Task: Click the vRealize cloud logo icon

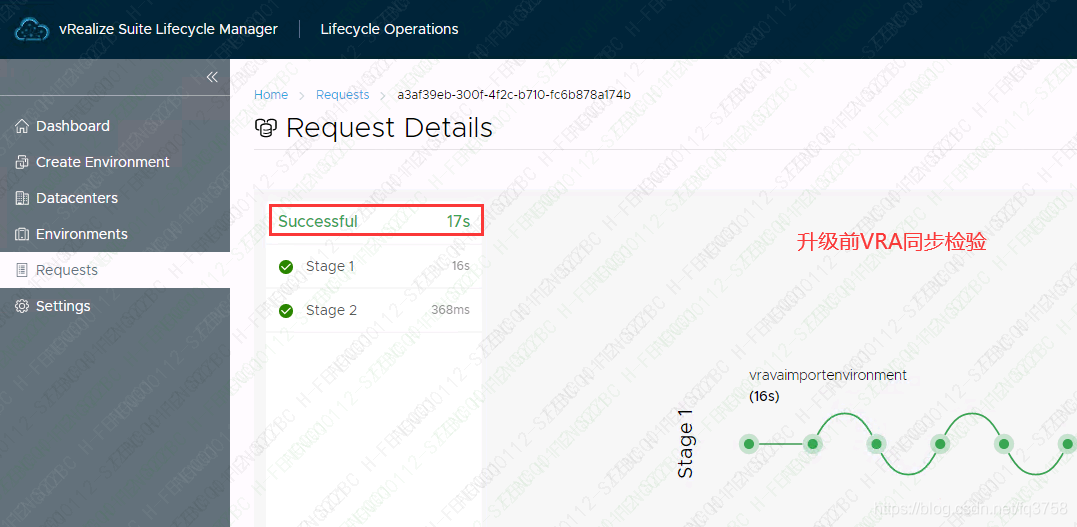Action: coord(30,30)
